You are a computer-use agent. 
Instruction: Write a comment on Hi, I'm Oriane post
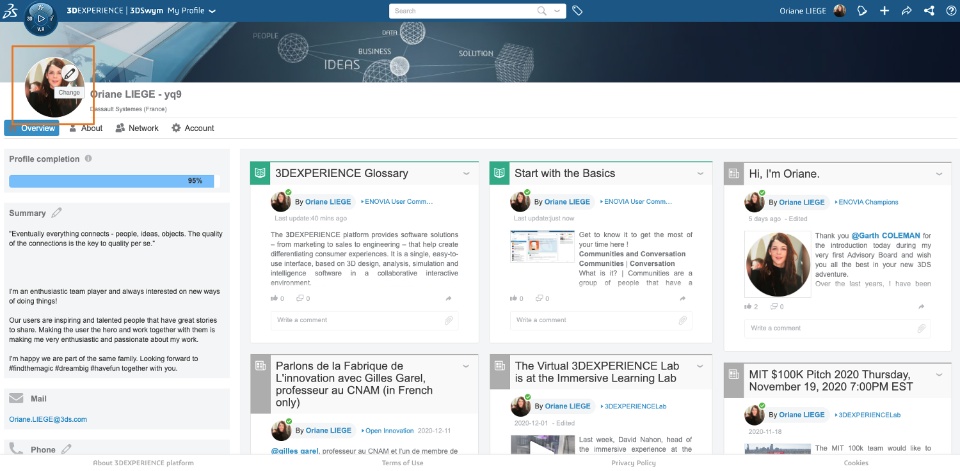pos(837,328)
